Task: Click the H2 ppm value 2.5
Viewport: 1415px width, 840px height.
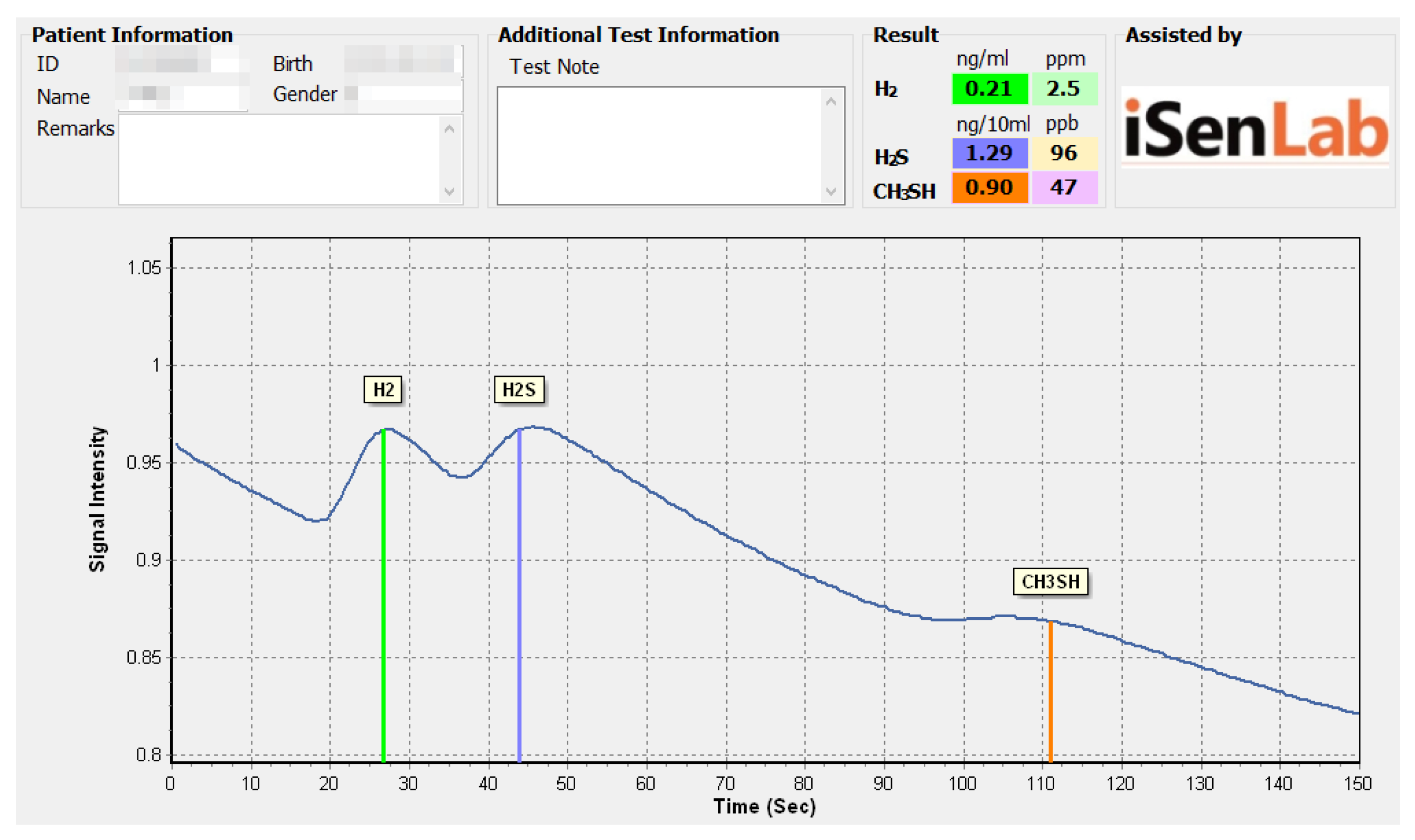Action: click(x=1064, y=89)
